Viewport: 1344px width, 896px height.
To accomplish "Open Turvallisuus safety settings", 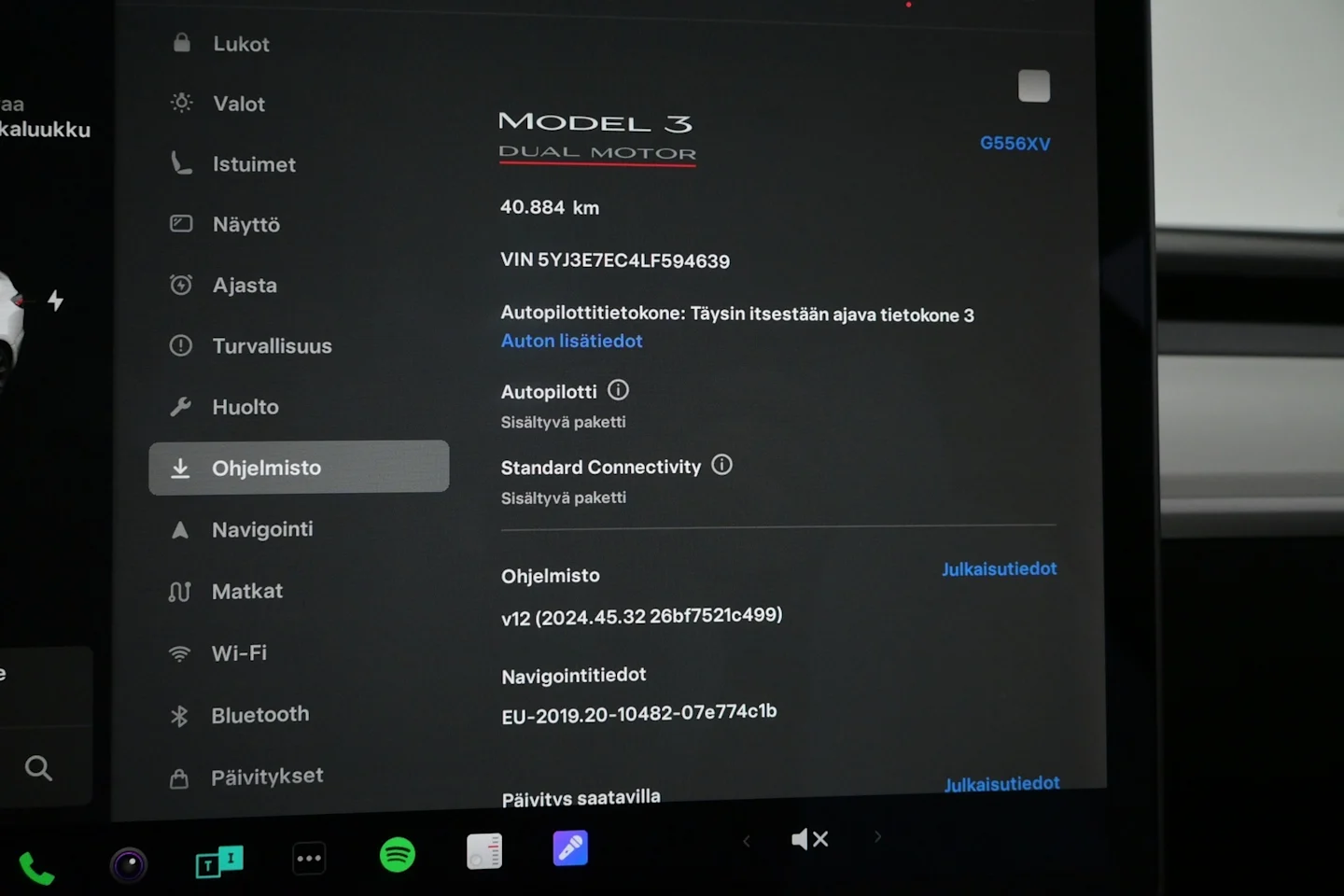I will [251, 345].
